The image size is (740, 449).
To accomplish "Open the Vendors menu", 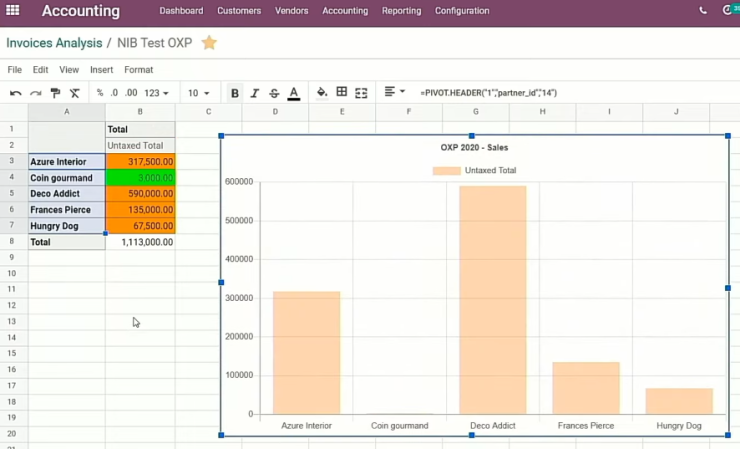I will 291,10.
